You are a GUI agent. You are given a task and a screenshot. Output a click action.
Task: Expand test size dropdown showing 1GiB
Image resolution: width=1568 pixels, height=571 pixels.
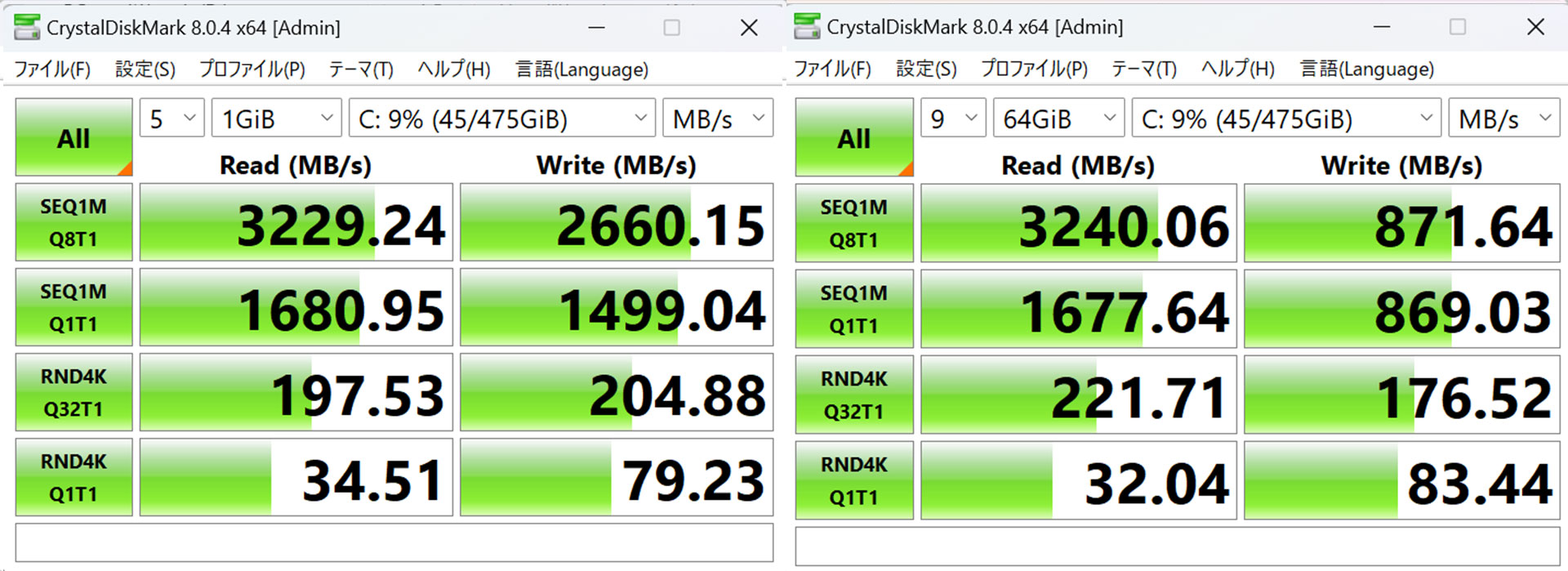(276, 119)
